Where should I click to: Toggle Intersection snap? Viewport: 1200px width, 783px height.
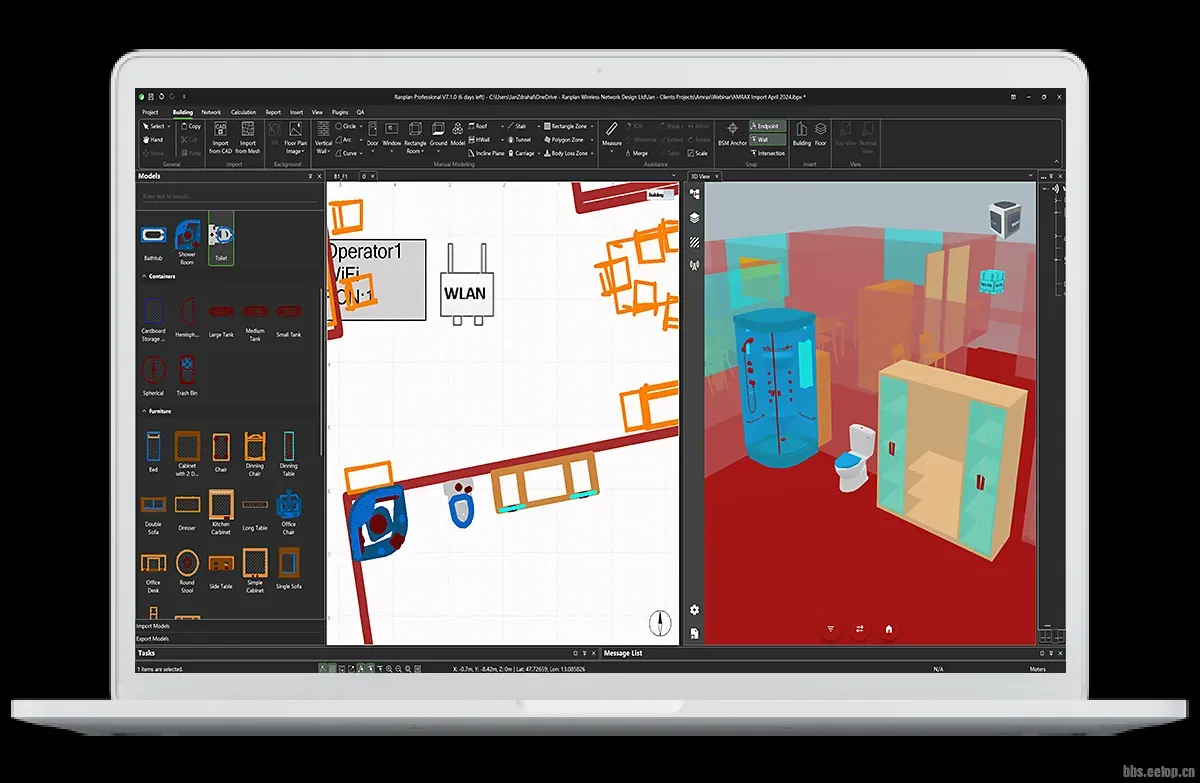pos(768,153)
